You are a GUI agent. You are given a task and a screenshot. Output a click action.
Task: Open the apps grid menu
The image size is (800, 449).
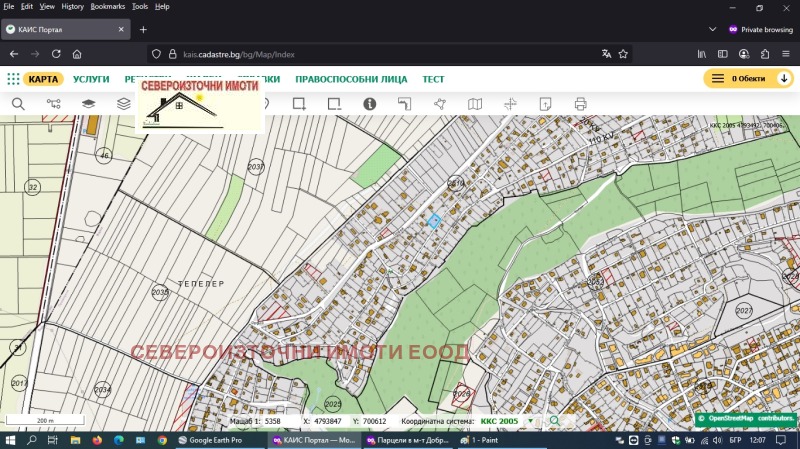click(x=13, y=79)
